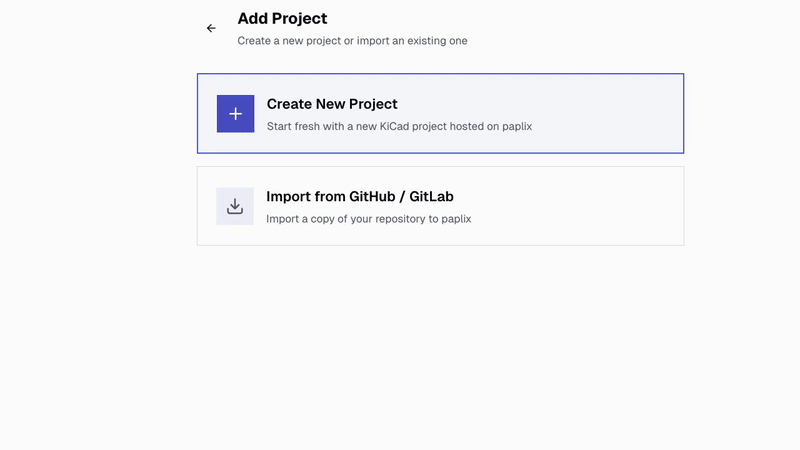Image resolution: width=800 pixels, height=450 pixels.
Task: Click the download arrow import icon
Action: [235, 206]
